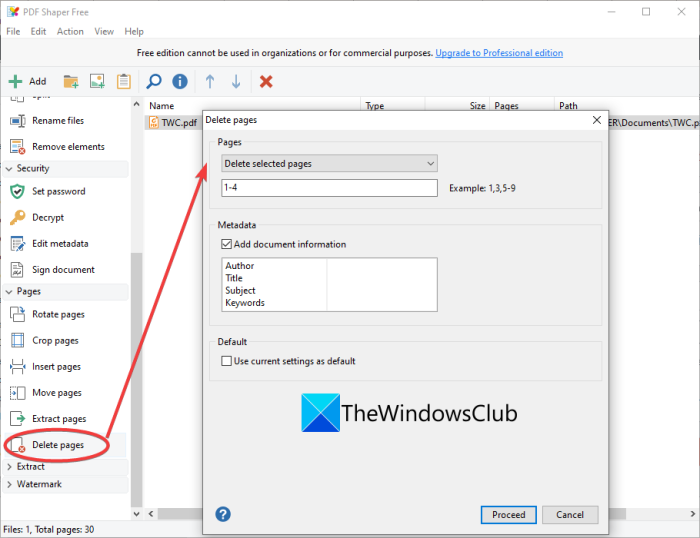Click the green Add plus icon
700x538 pixels.
click(15, 81)
